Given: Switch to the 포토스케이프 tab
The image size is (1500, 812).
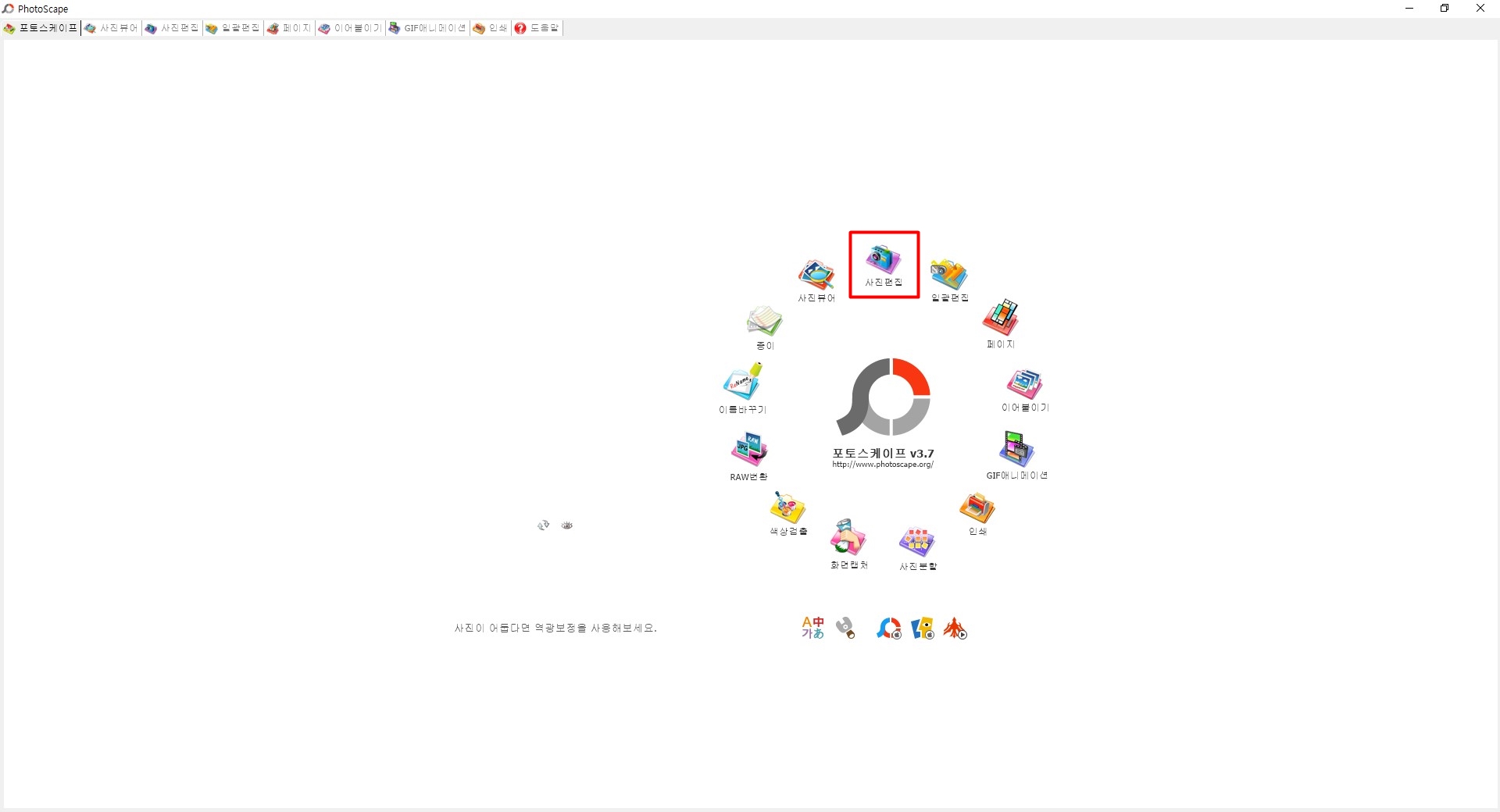Looking at the screenshot, I should point(41,28).
